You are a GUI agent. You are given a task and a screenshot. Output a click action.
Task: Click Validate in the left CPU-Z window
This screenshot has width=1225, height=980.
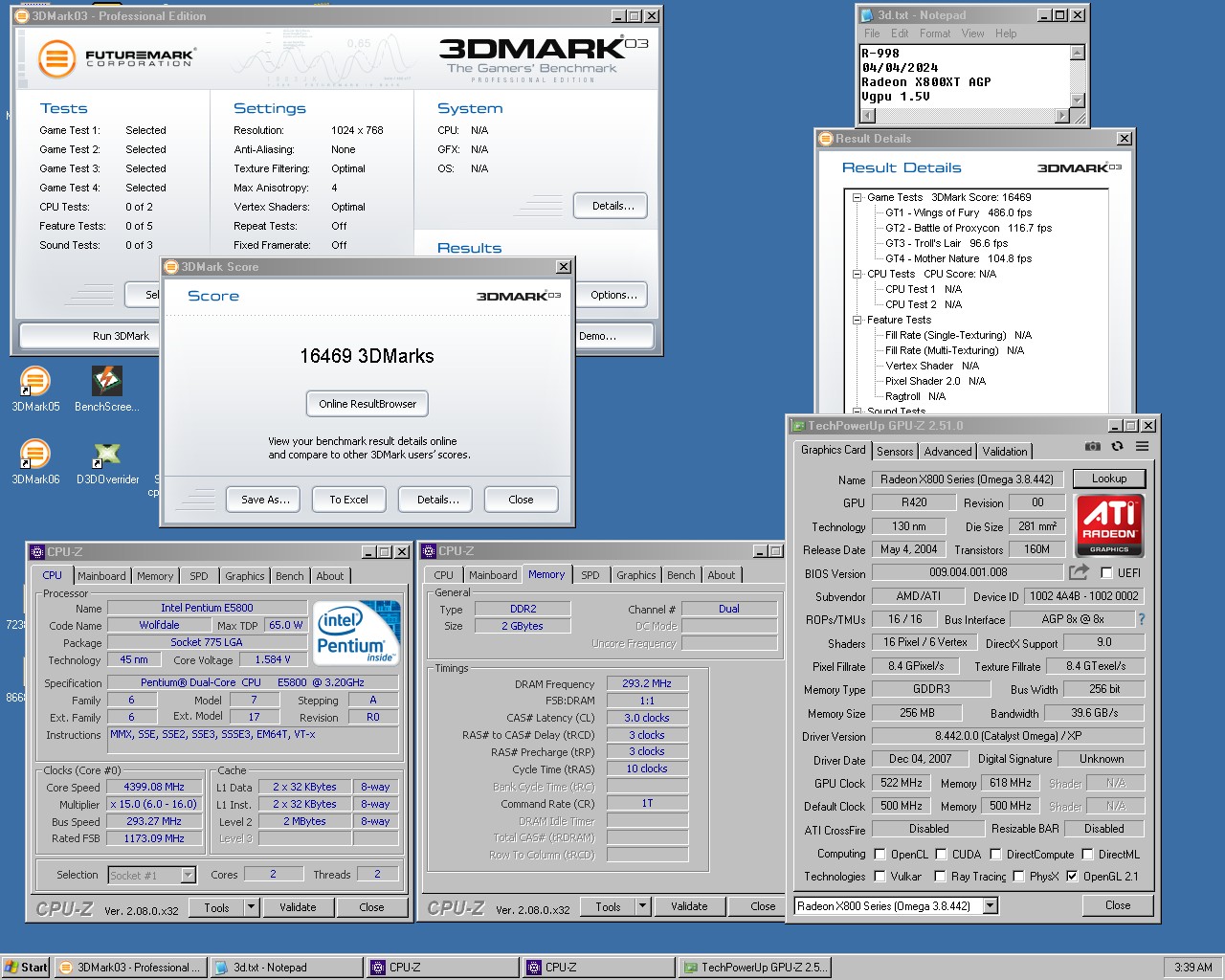click(298, 907)
